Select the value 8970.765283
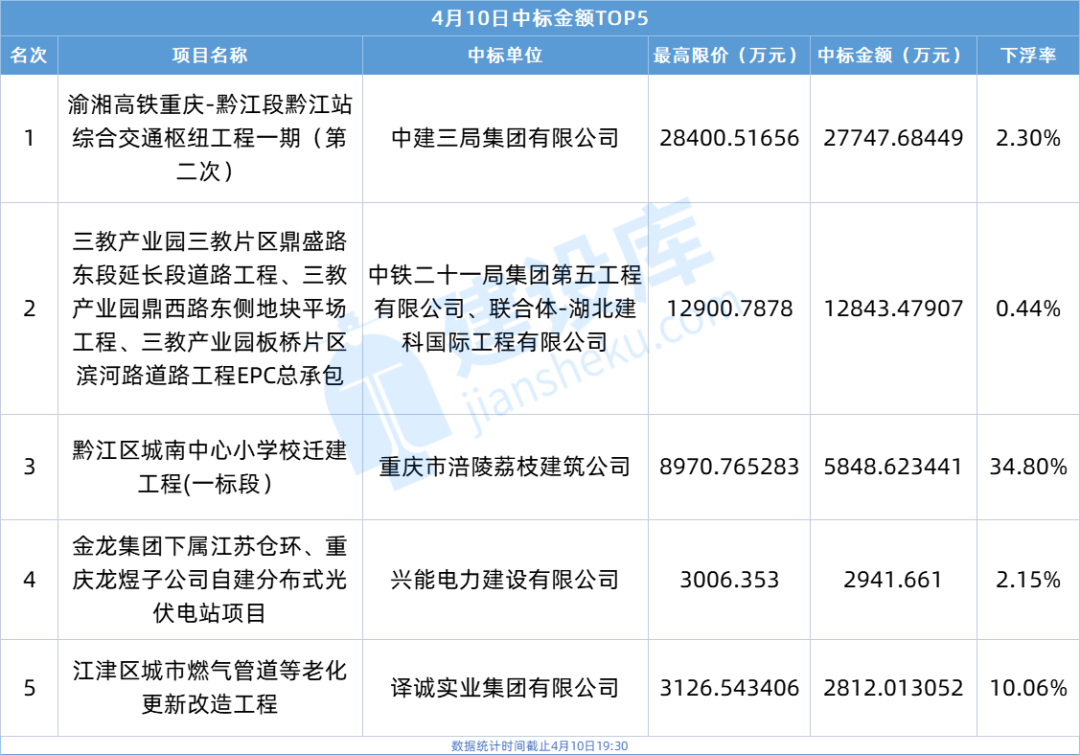This screenshot has height=755, width=1080. click(729, 467)
